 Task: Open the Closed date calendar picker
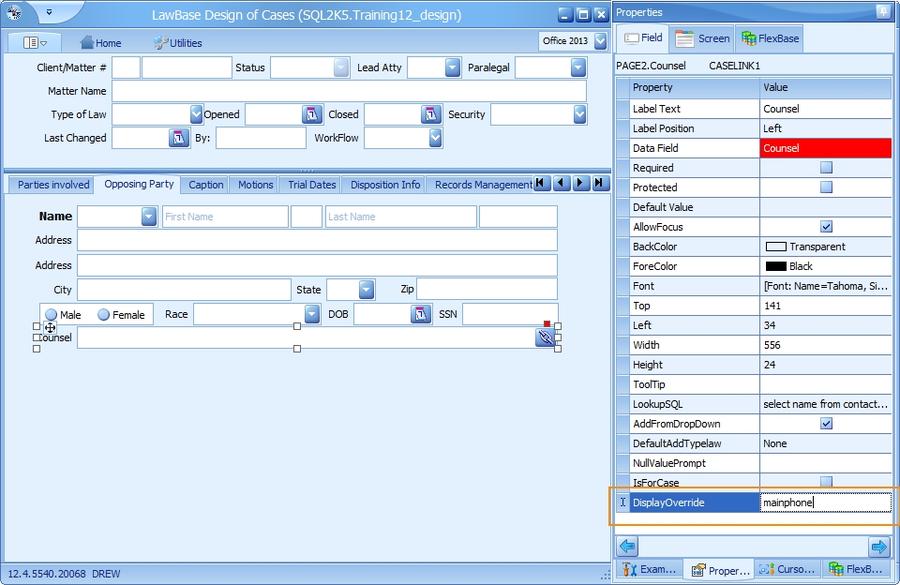[x=431, y=114]
